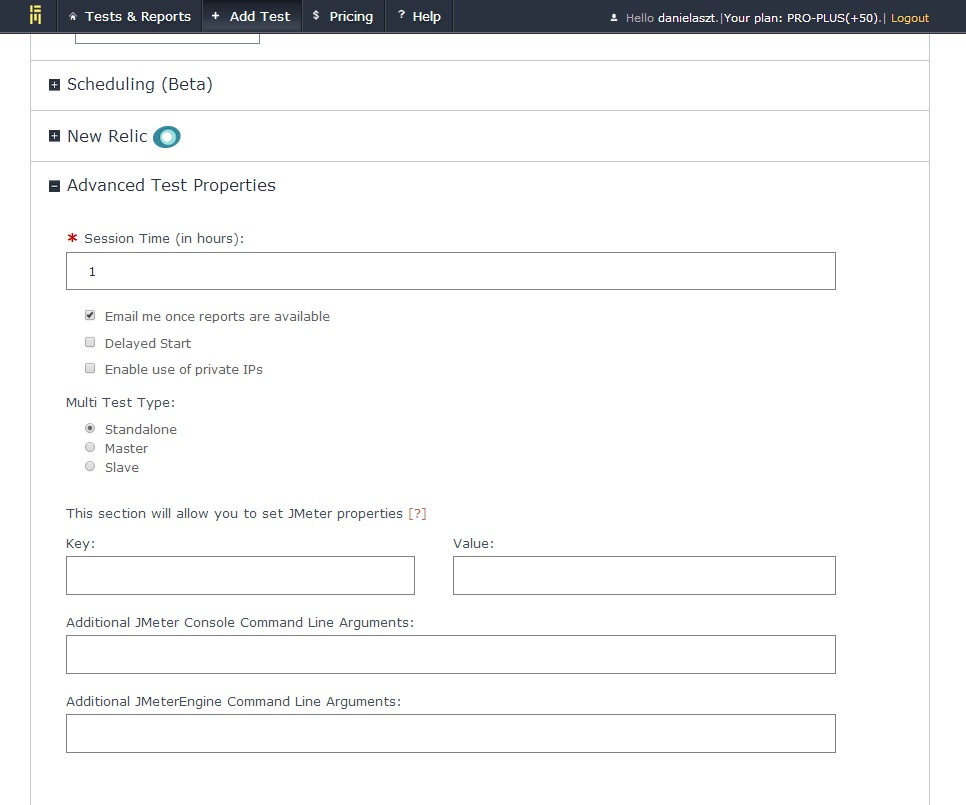Enable use of private IPs checkbox
The image size is (966, 805).
click(x=90, y=368)
